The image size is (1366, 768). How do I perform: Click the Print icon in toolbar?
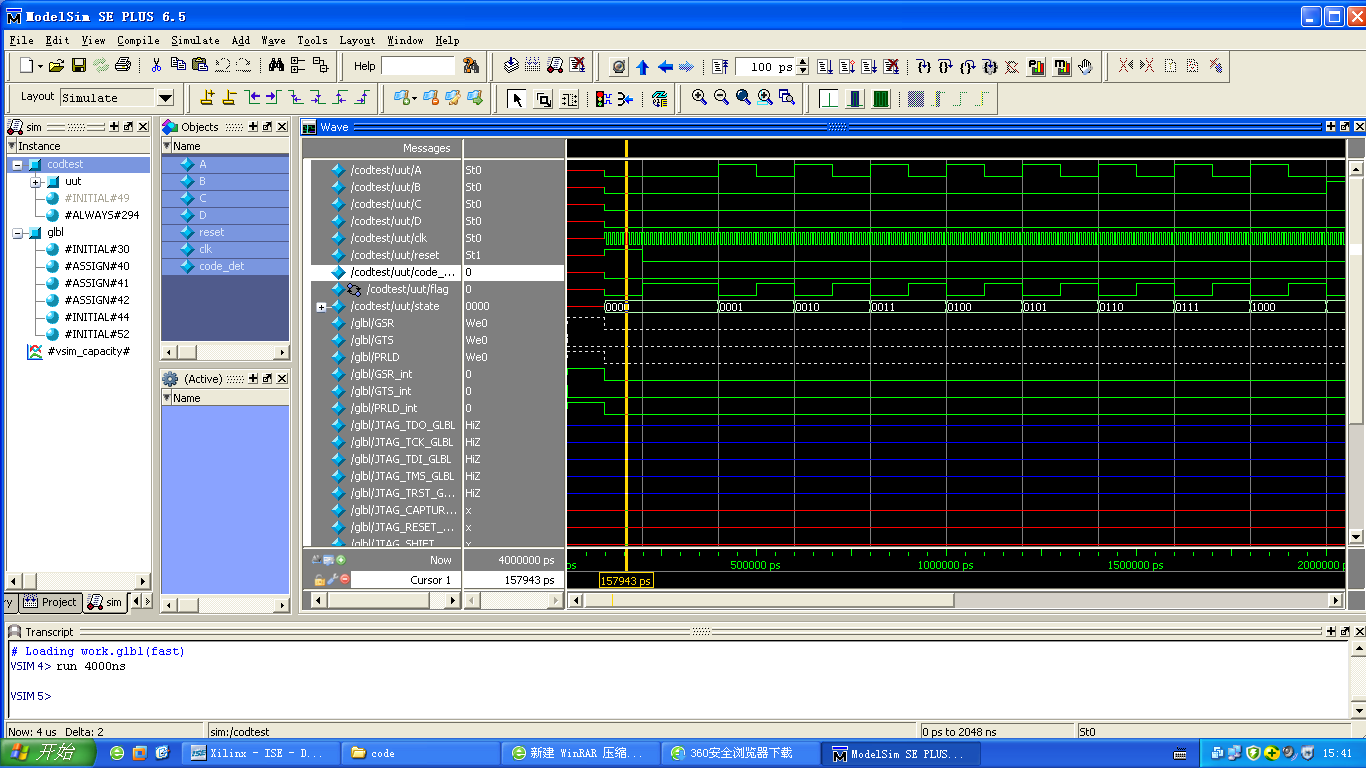click(x=123, y=66)
